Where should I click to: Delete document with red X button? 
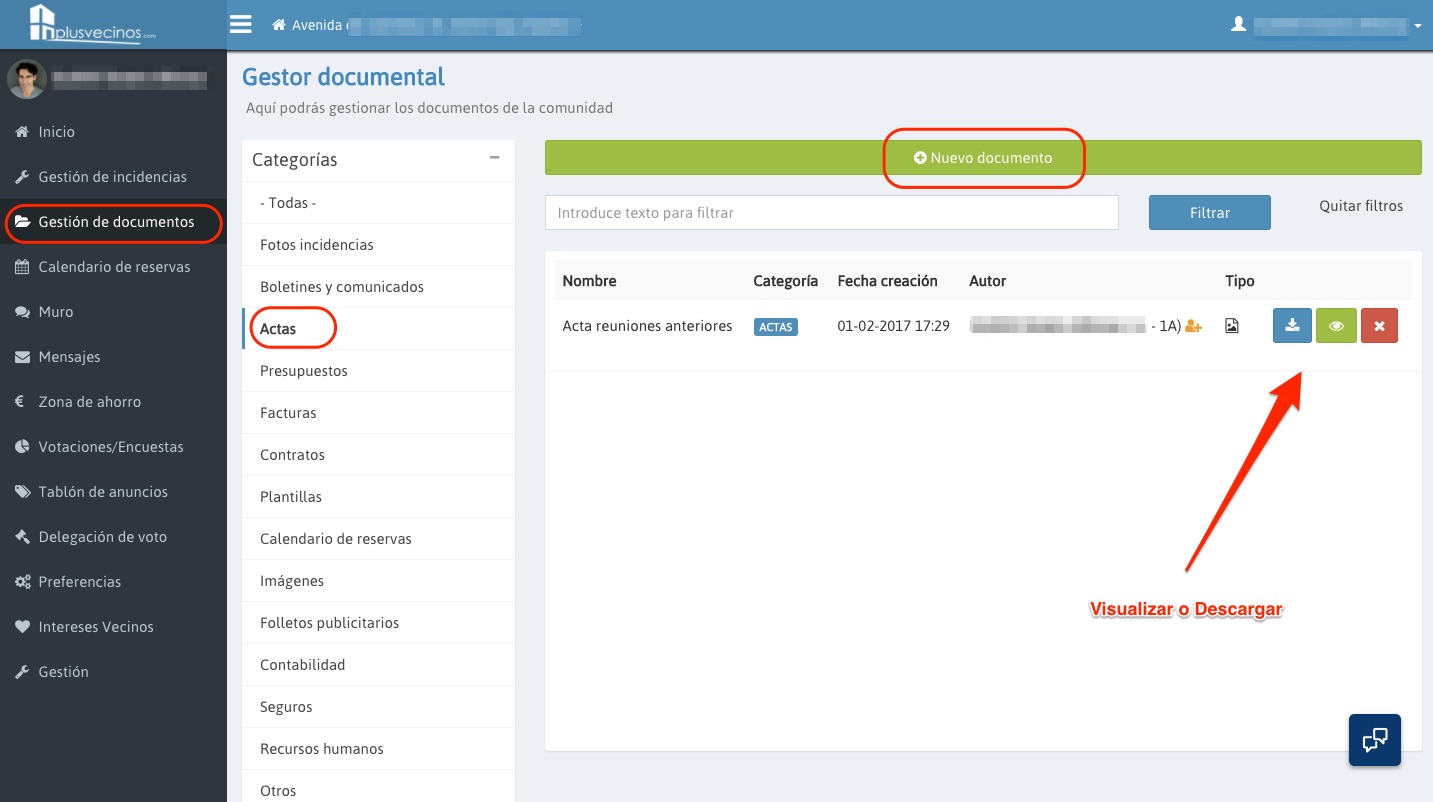(1379, 326)
